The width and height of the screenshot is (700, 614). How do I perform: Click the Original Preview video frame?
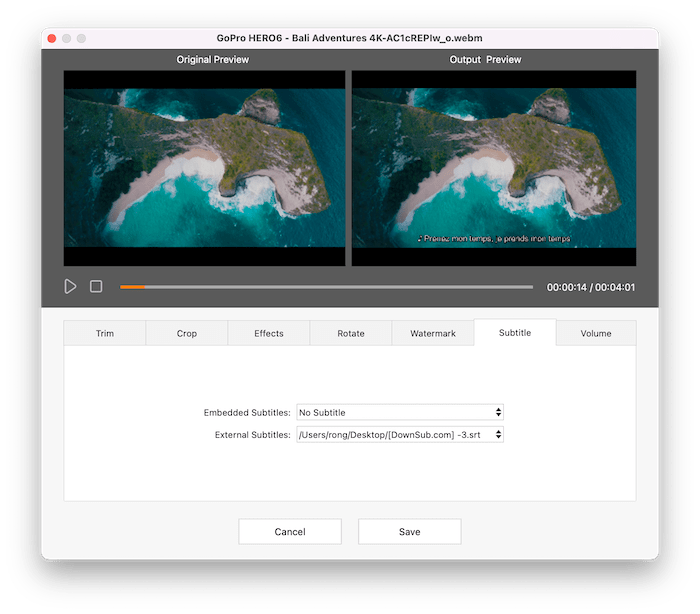204,168
